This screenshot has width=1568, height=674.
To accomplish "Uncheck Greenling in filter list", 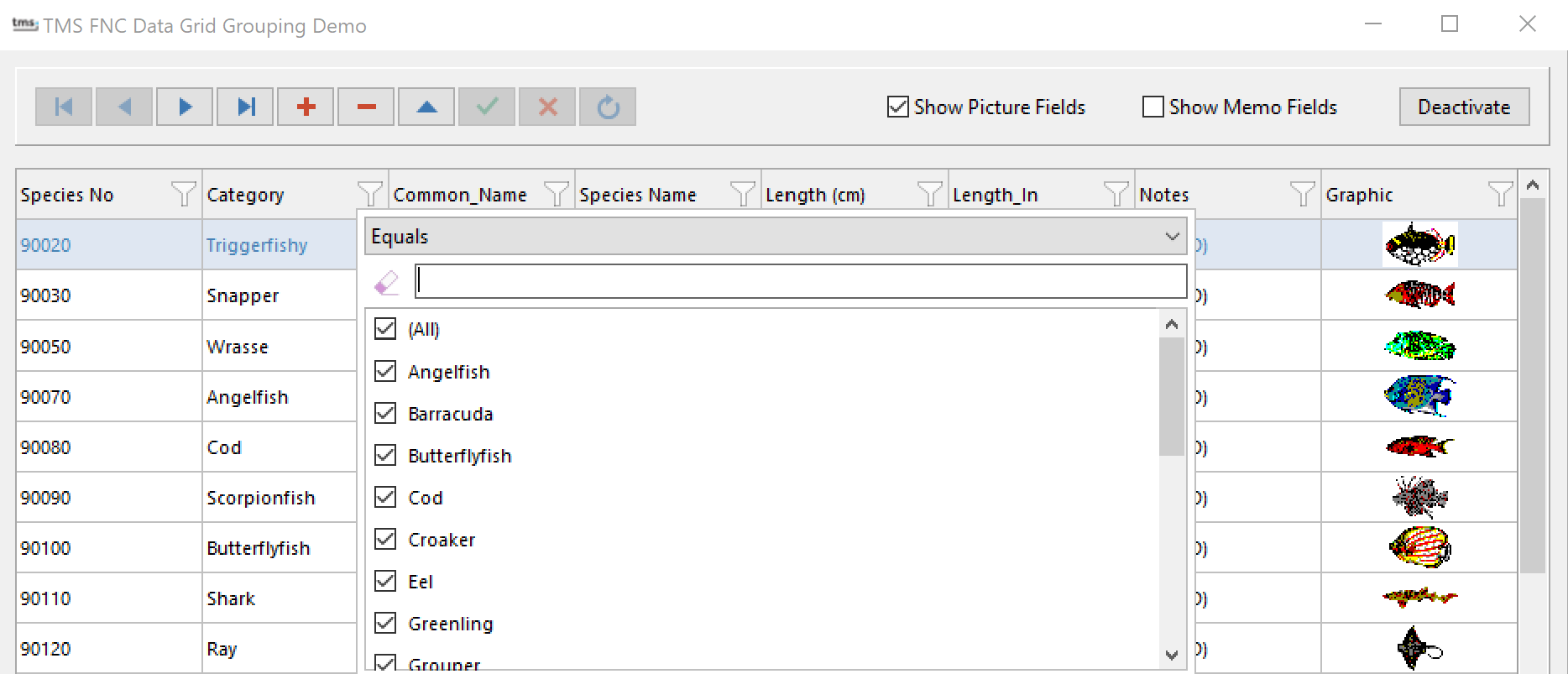I will pyautogui.click(x=385, y=623).
